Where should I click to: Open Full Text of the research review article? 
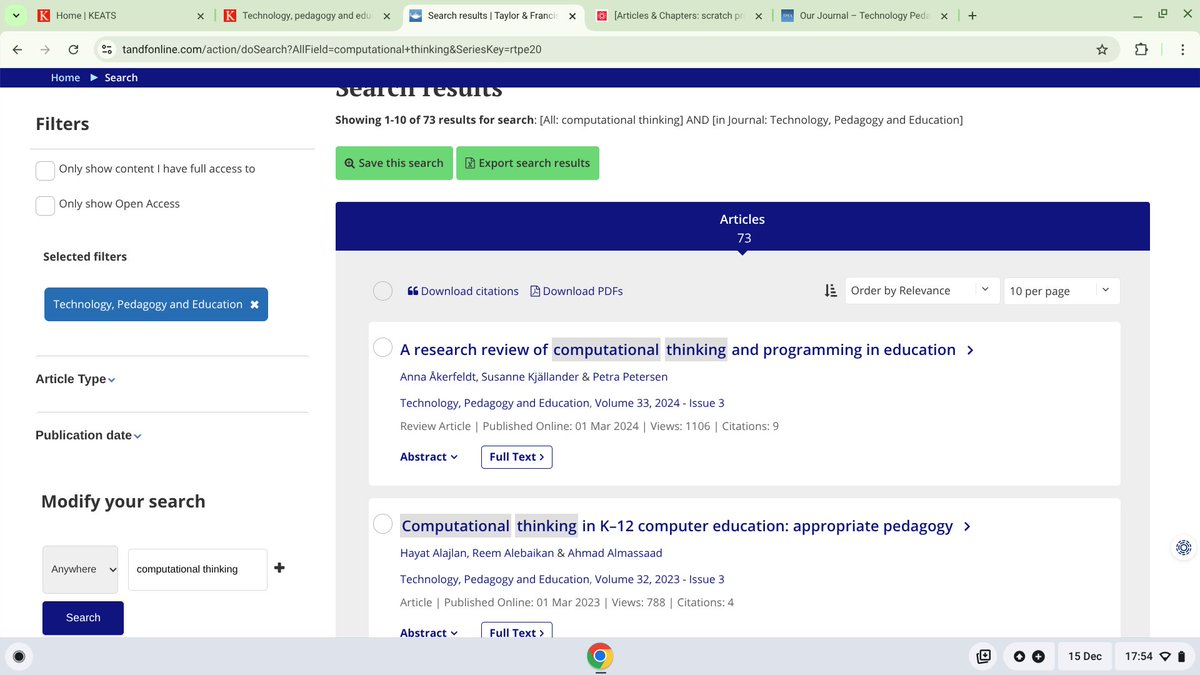tap(516, 457)
